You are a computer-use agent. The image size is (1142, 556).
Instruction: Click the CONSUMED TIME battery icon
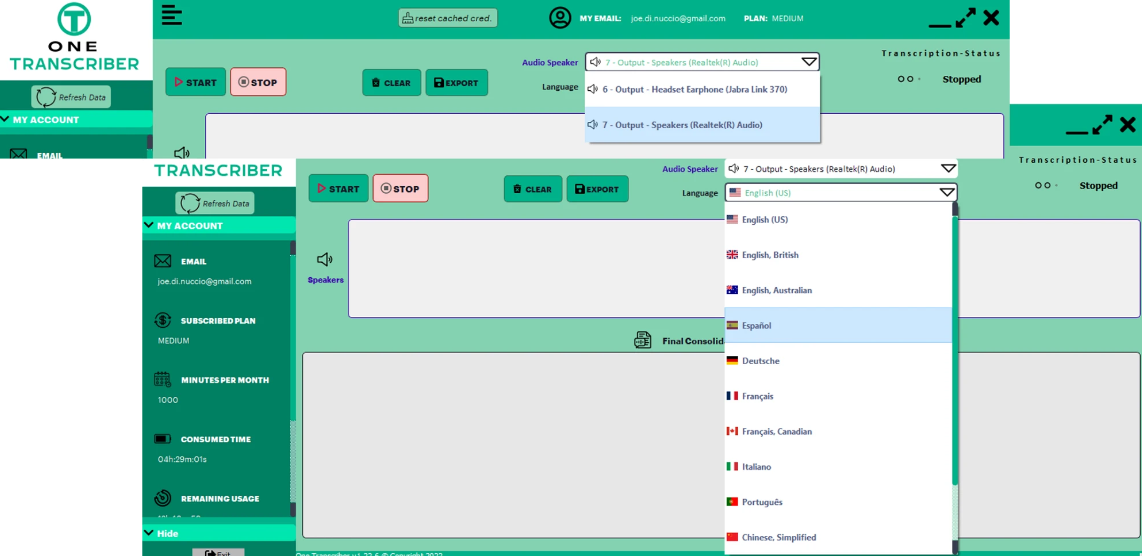(x=162, y=439)
